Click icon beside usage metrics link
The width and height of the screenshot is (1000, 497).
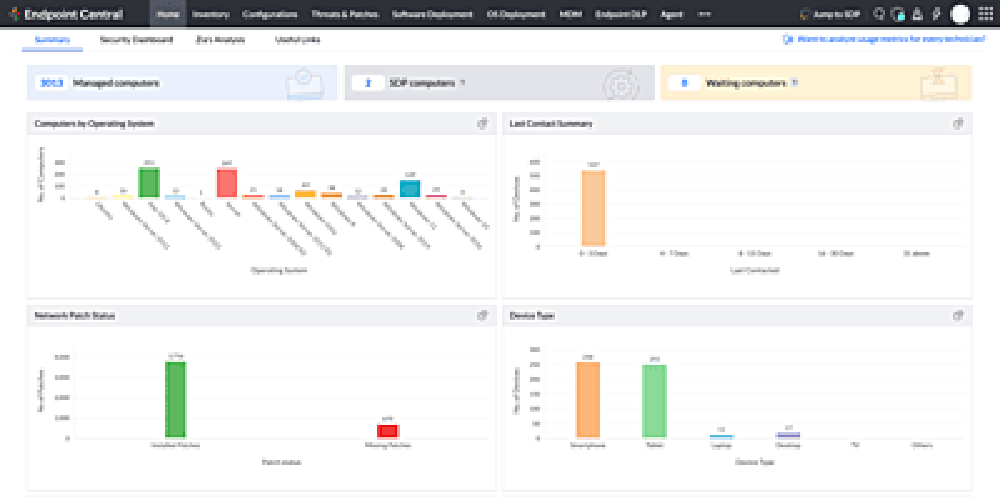788,40
